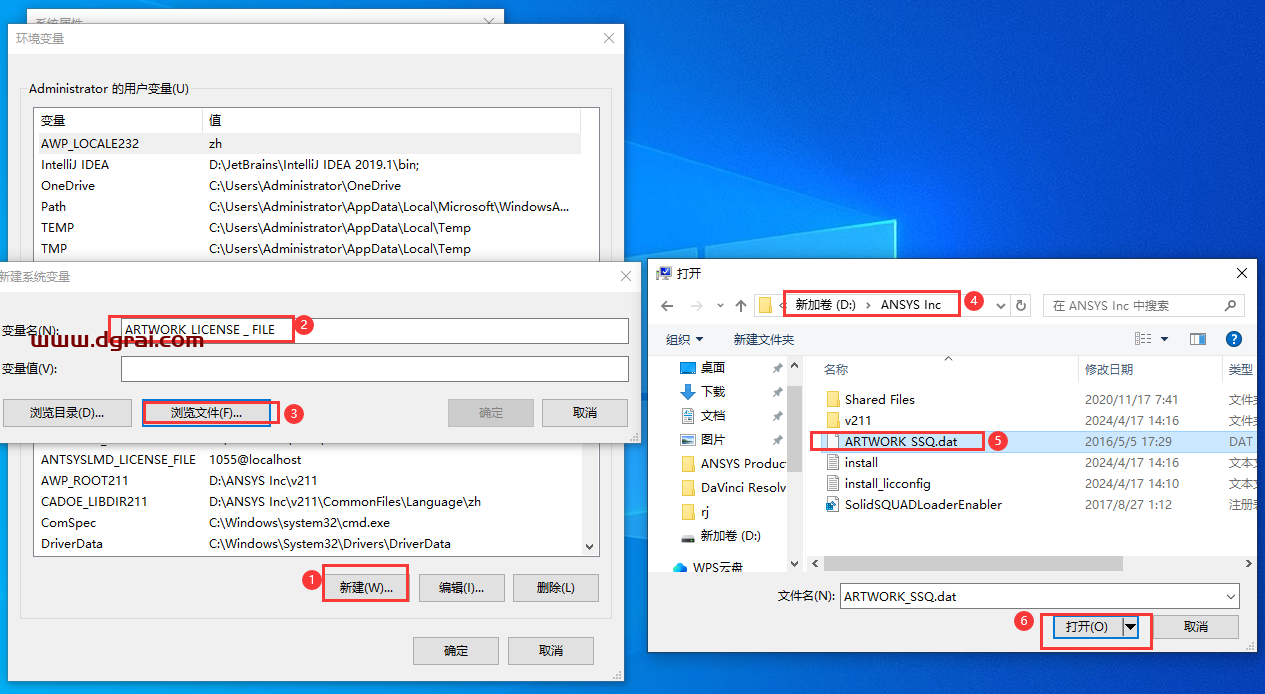Select the DriverData system variable row
Viewport: 1265px width, 694px height.
(x=309, y=543)
